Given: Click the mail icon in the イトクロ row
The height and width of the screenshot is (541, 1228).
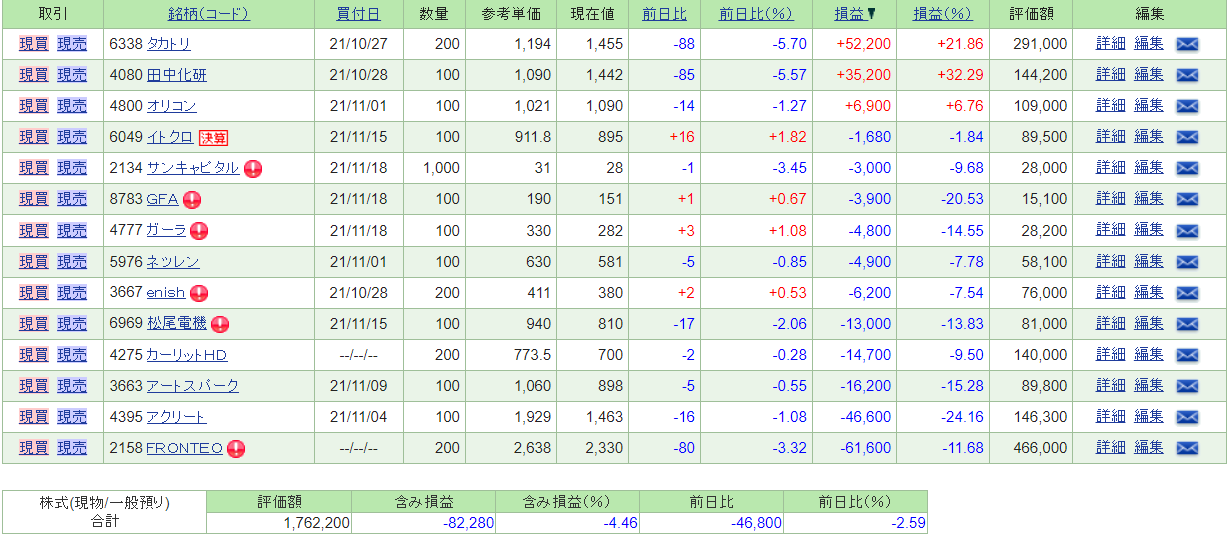Looking at the screenshot, I should [x=1186, y=138].
